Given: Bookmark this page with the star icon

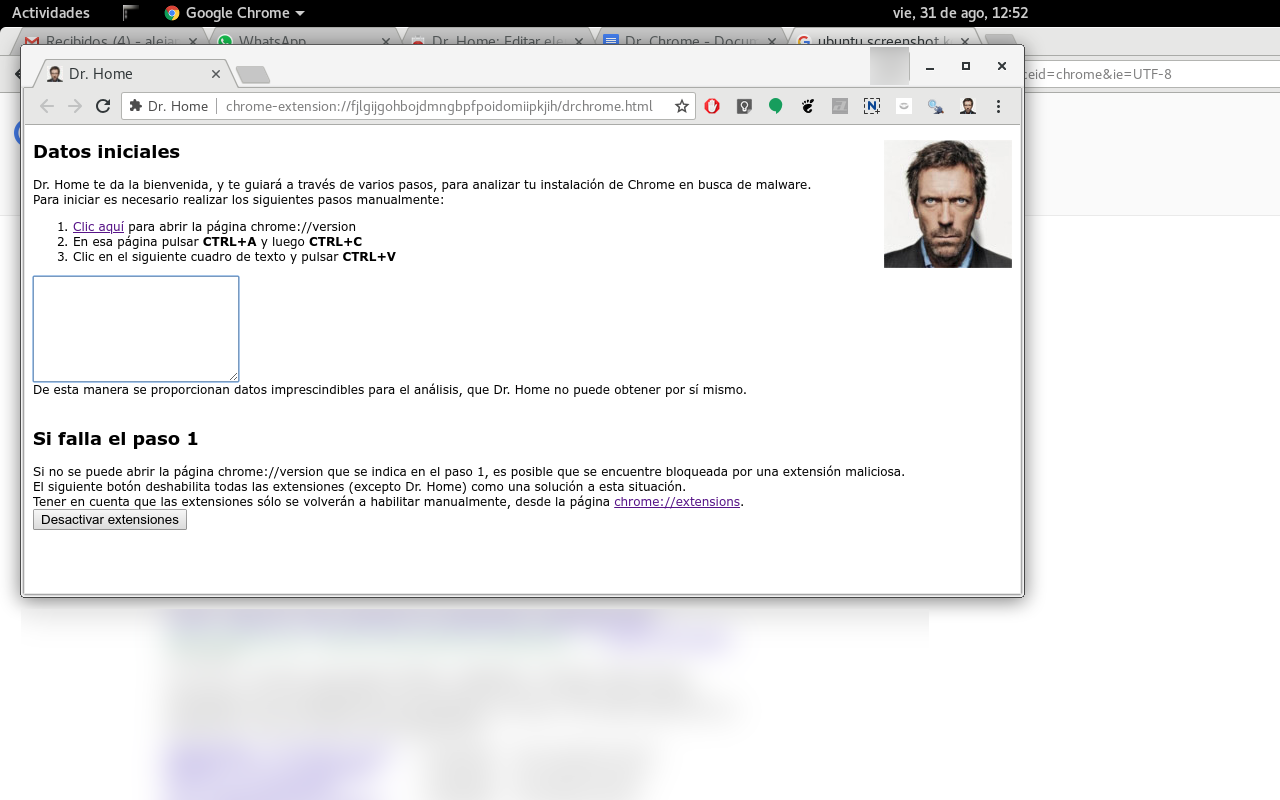Looking at the screenshot, I should [x=682, y=106].
